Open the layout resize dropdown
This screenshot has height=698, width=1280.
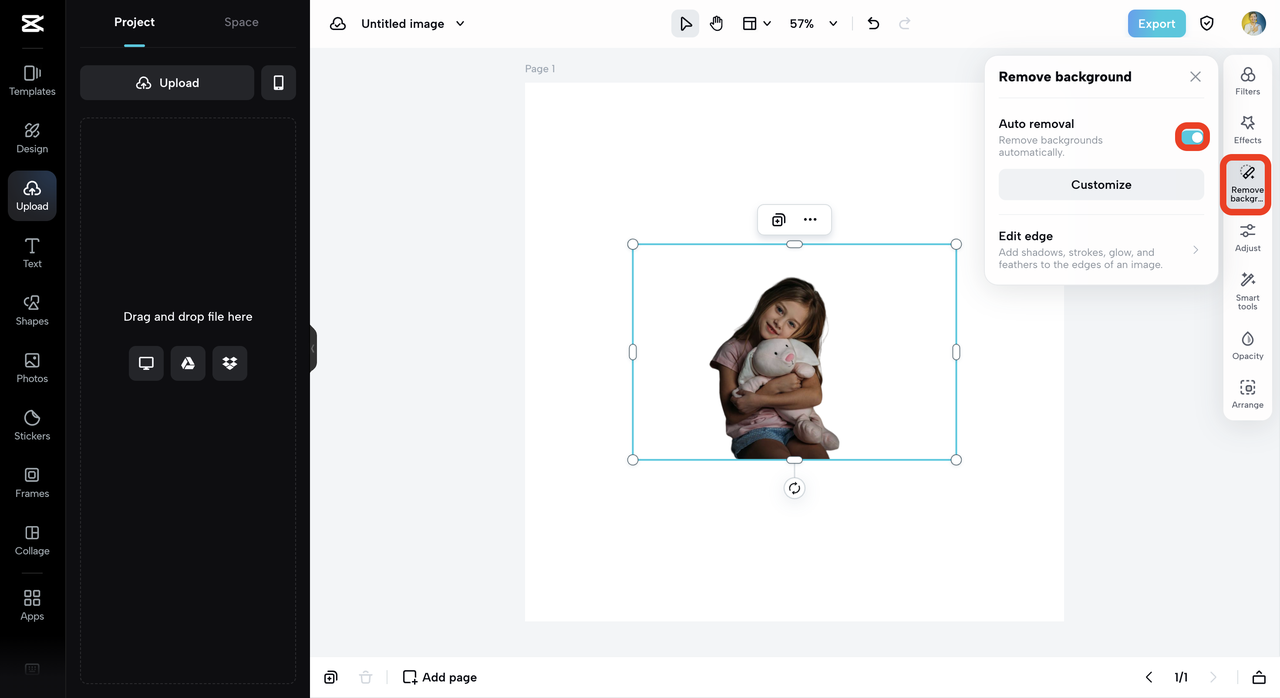756,23
